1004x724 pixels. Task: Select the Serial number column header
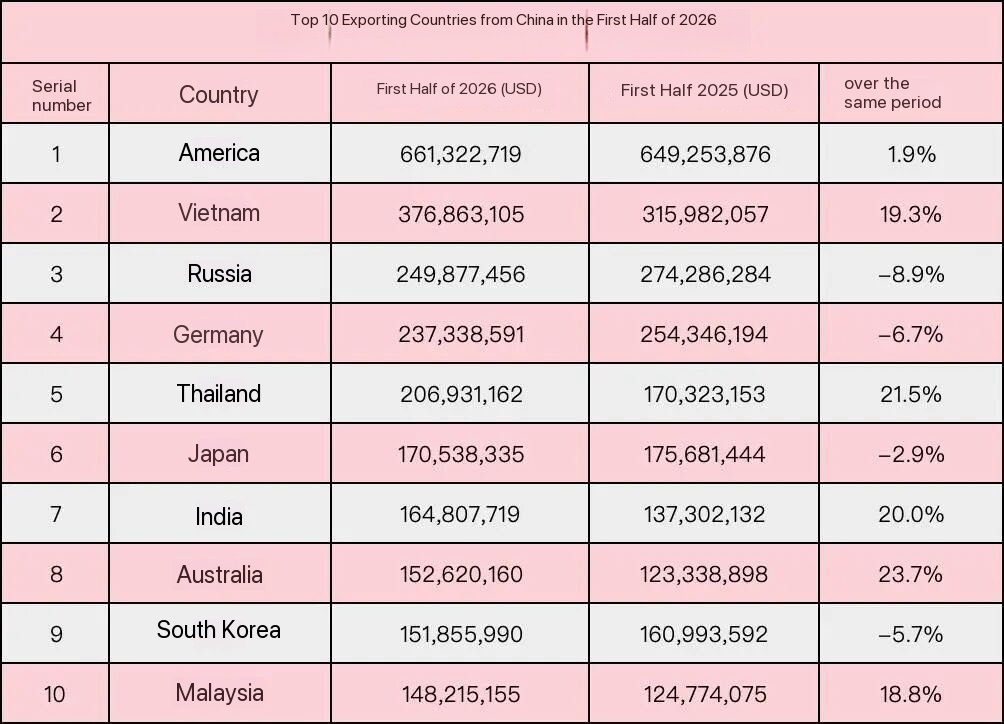point(61,95)
